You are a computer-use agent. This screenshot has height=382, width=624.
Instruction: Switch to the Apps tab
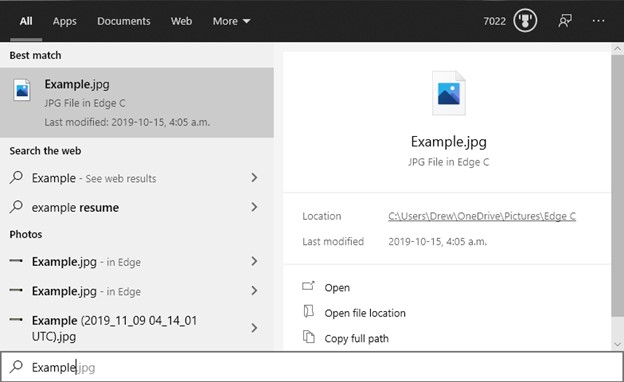(64, 21)
